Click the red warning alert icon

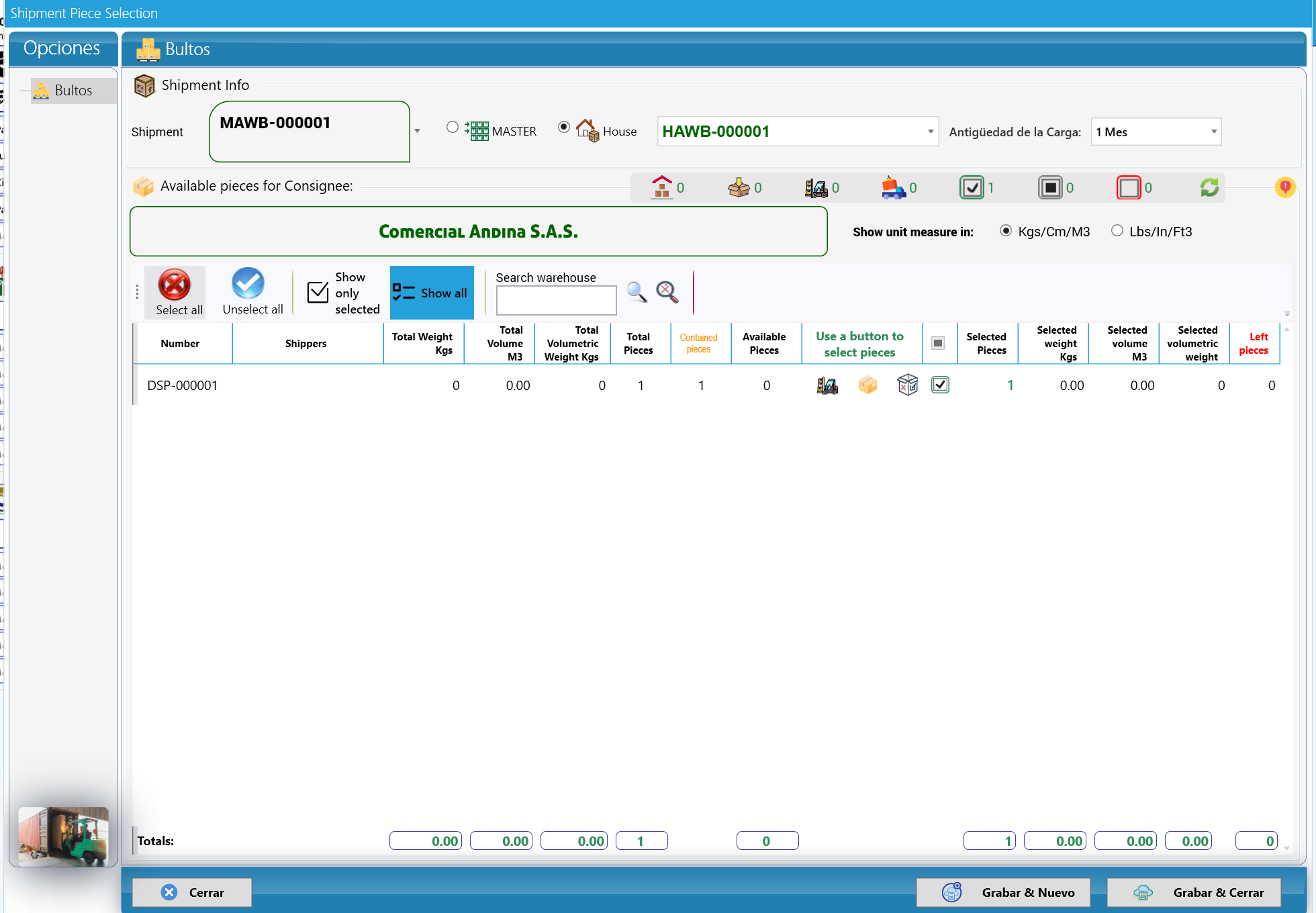(x=1285, y=187)
